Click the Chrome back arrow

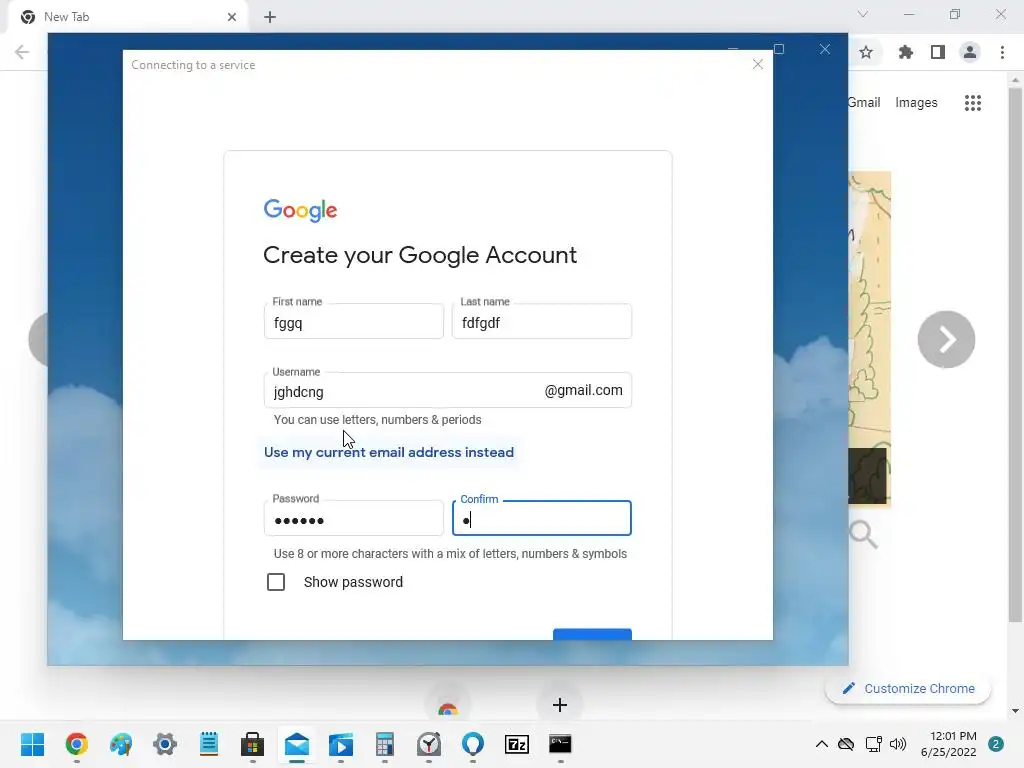22,52
